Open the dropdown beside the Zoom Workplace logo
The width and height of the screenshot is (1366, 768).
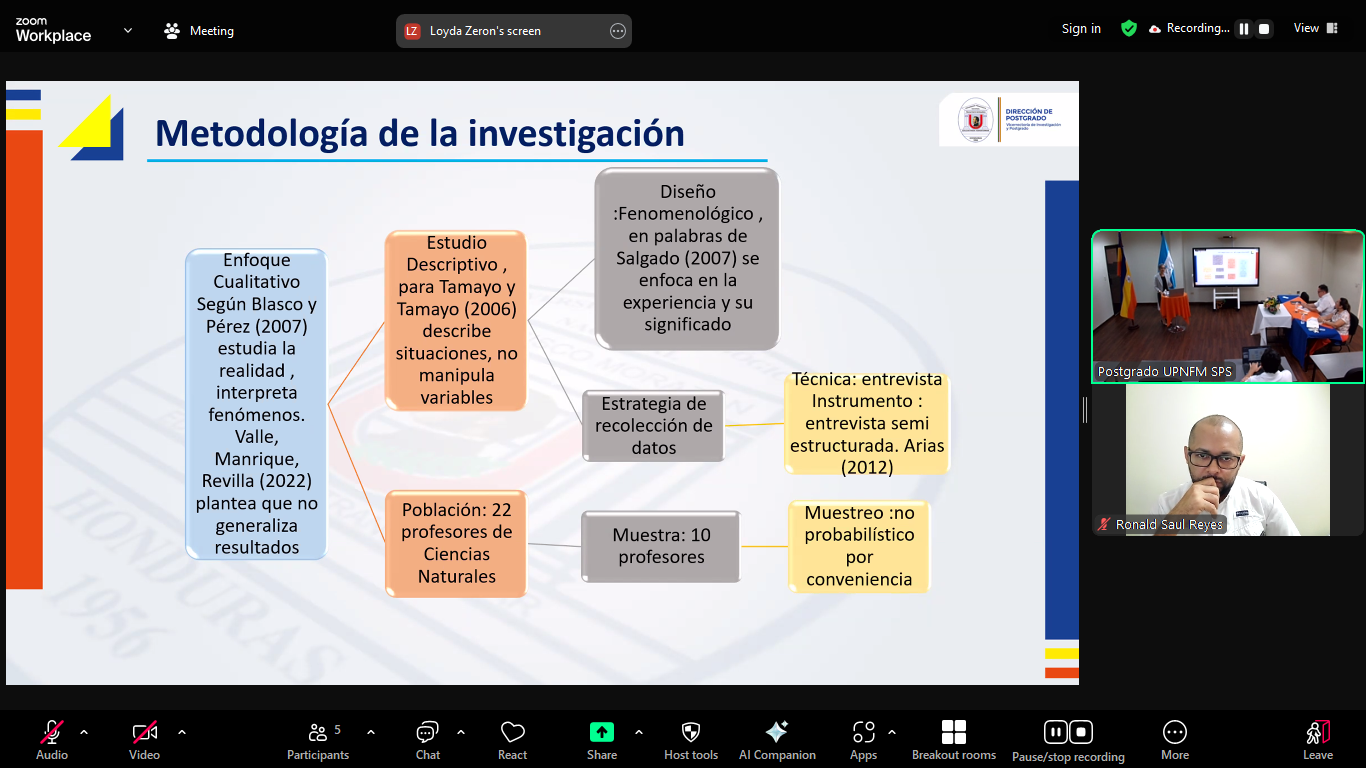[x=128, y=30]
